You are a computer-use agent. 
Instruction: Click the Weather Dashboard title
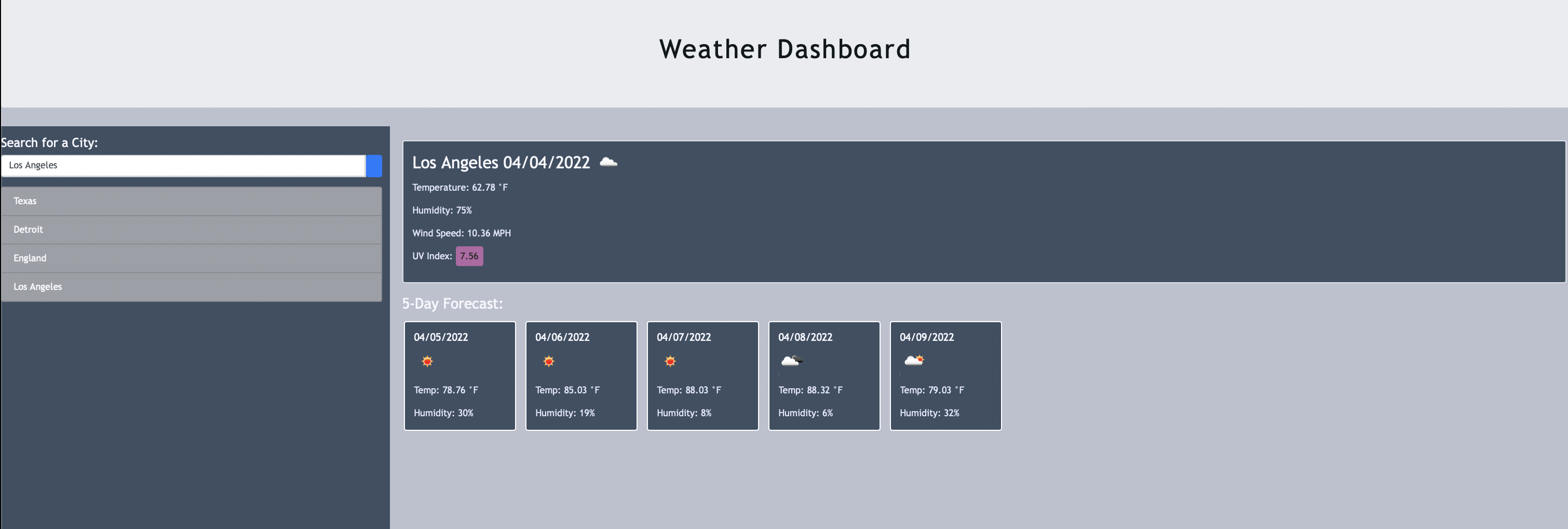[x=785, y=49]
